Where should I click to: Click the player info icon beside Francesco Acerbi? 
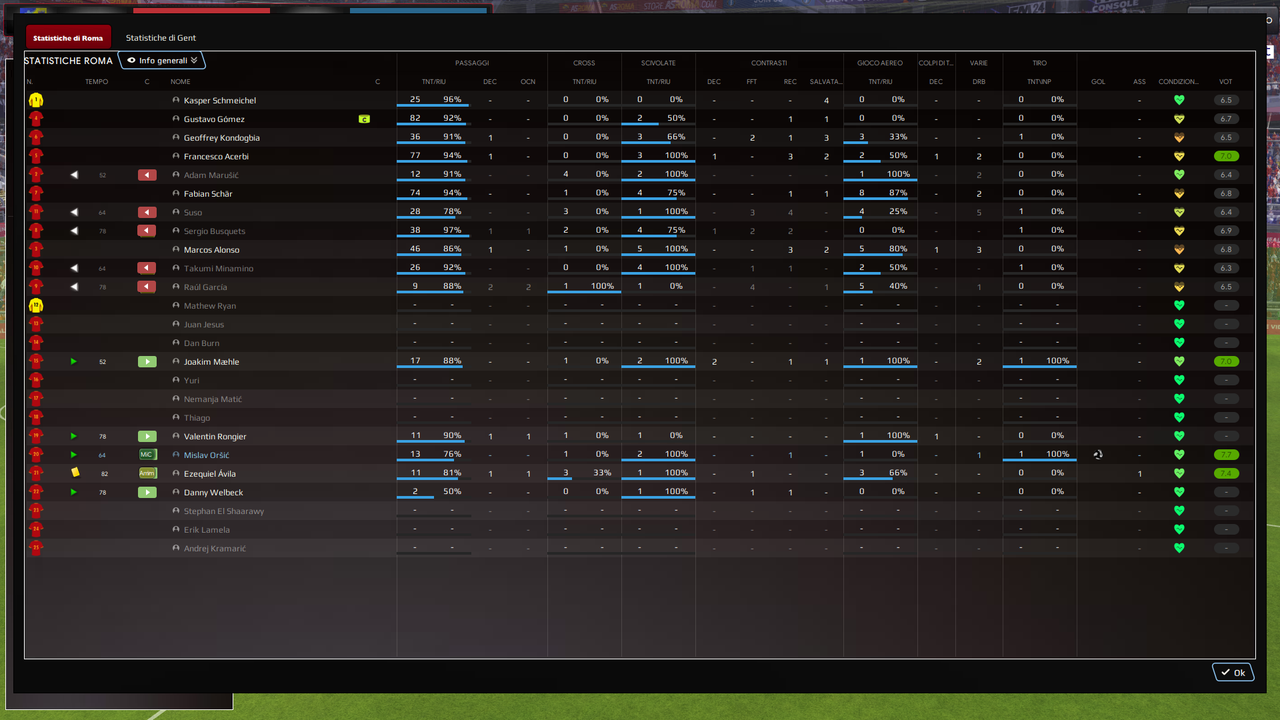[x=176, y=156]
